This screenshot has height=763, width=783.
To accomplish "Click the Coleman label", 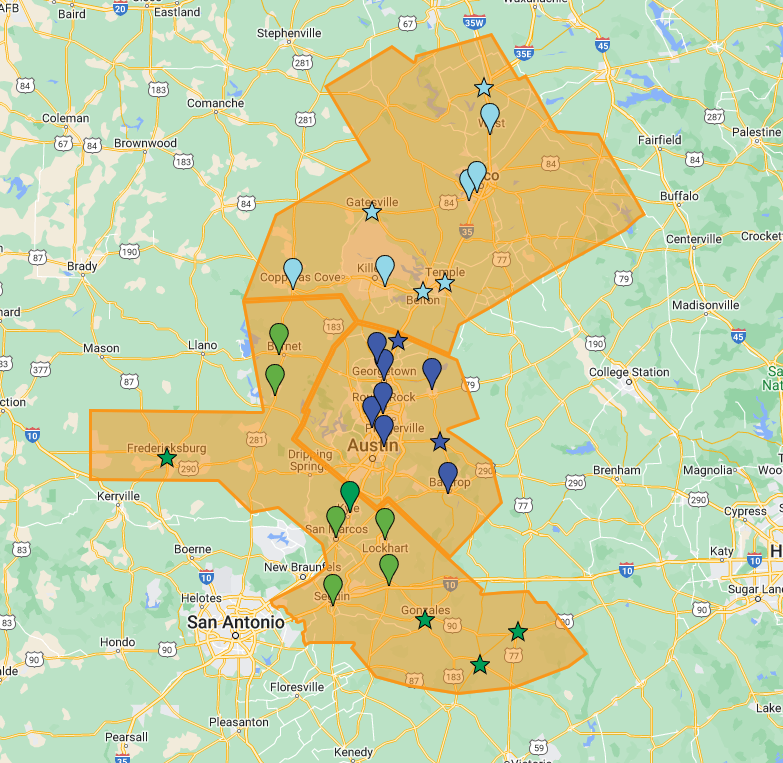I will pyautogui.click(x=65, y=118).
